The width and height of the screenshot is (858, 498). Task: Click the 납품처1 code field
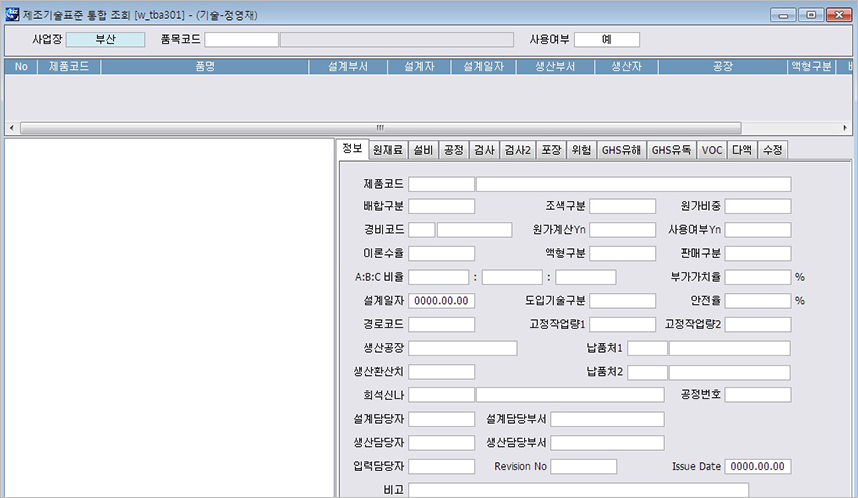(647, 348)
